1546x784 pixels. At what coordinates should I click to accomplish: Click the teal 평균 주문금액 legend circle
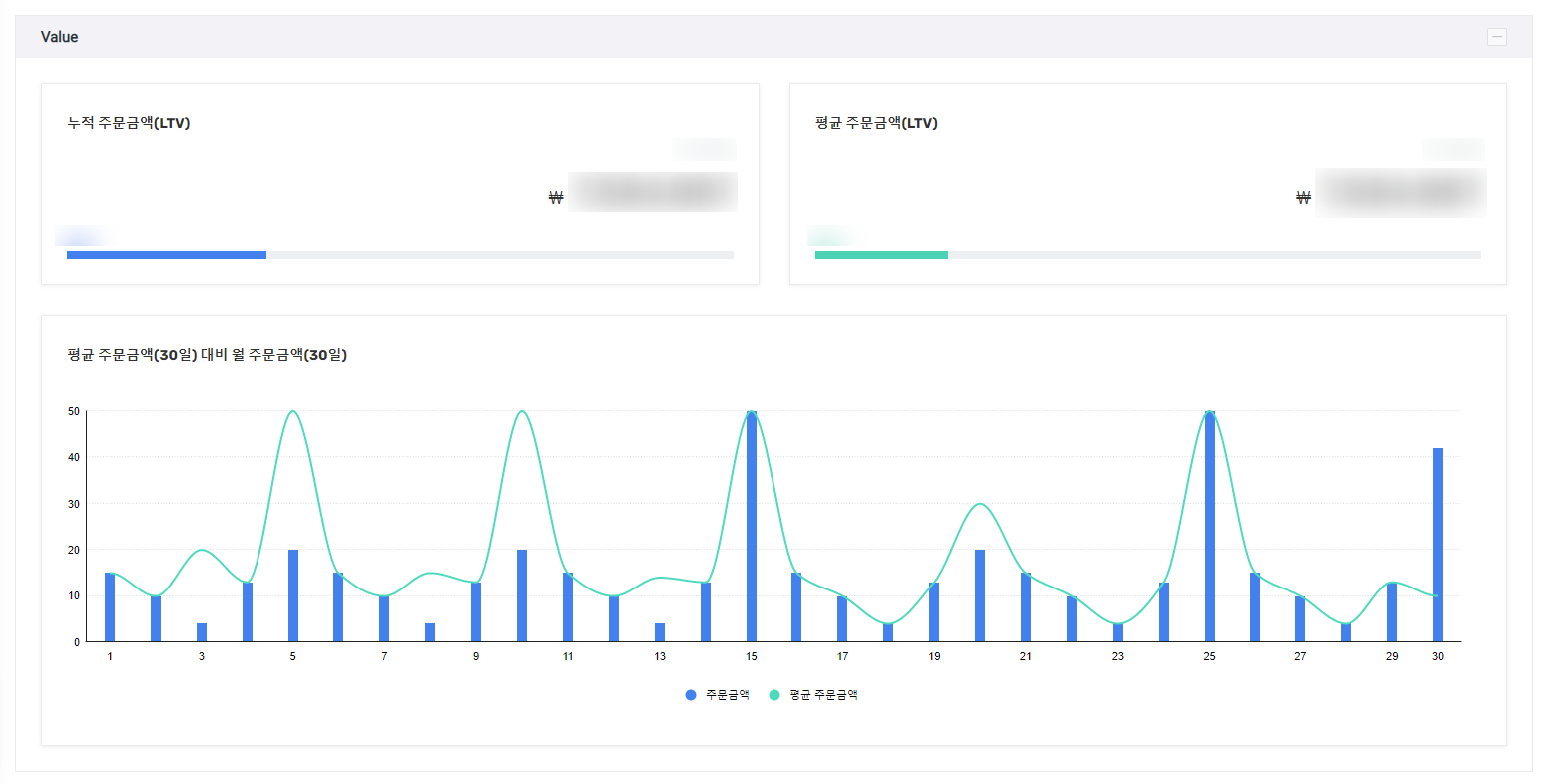(x=774, y=695)
